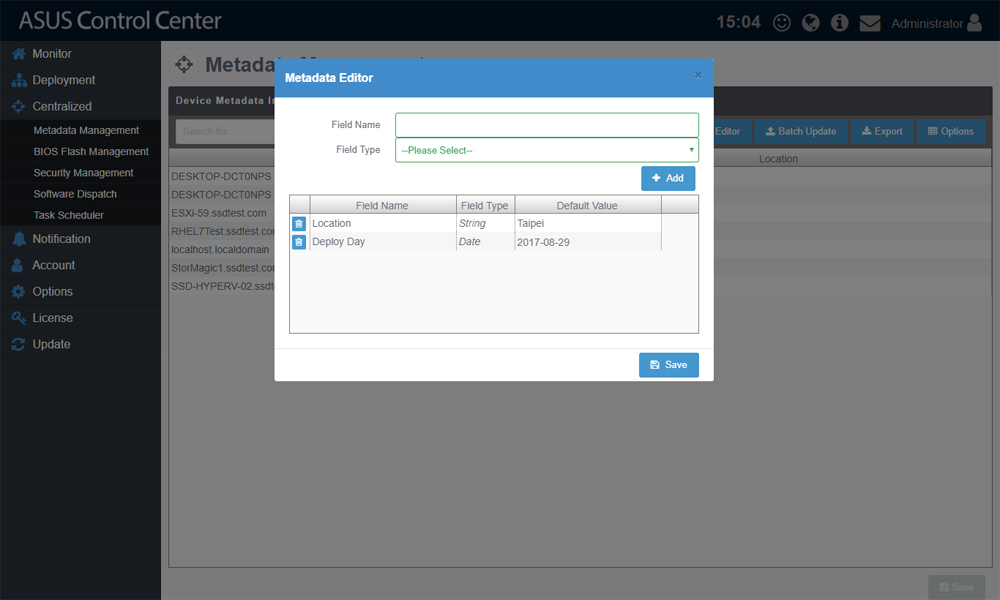This screenshot has width=1000, height=600.
Task: Click the delete icon beside Deploy Day
Action: (298, 242)
